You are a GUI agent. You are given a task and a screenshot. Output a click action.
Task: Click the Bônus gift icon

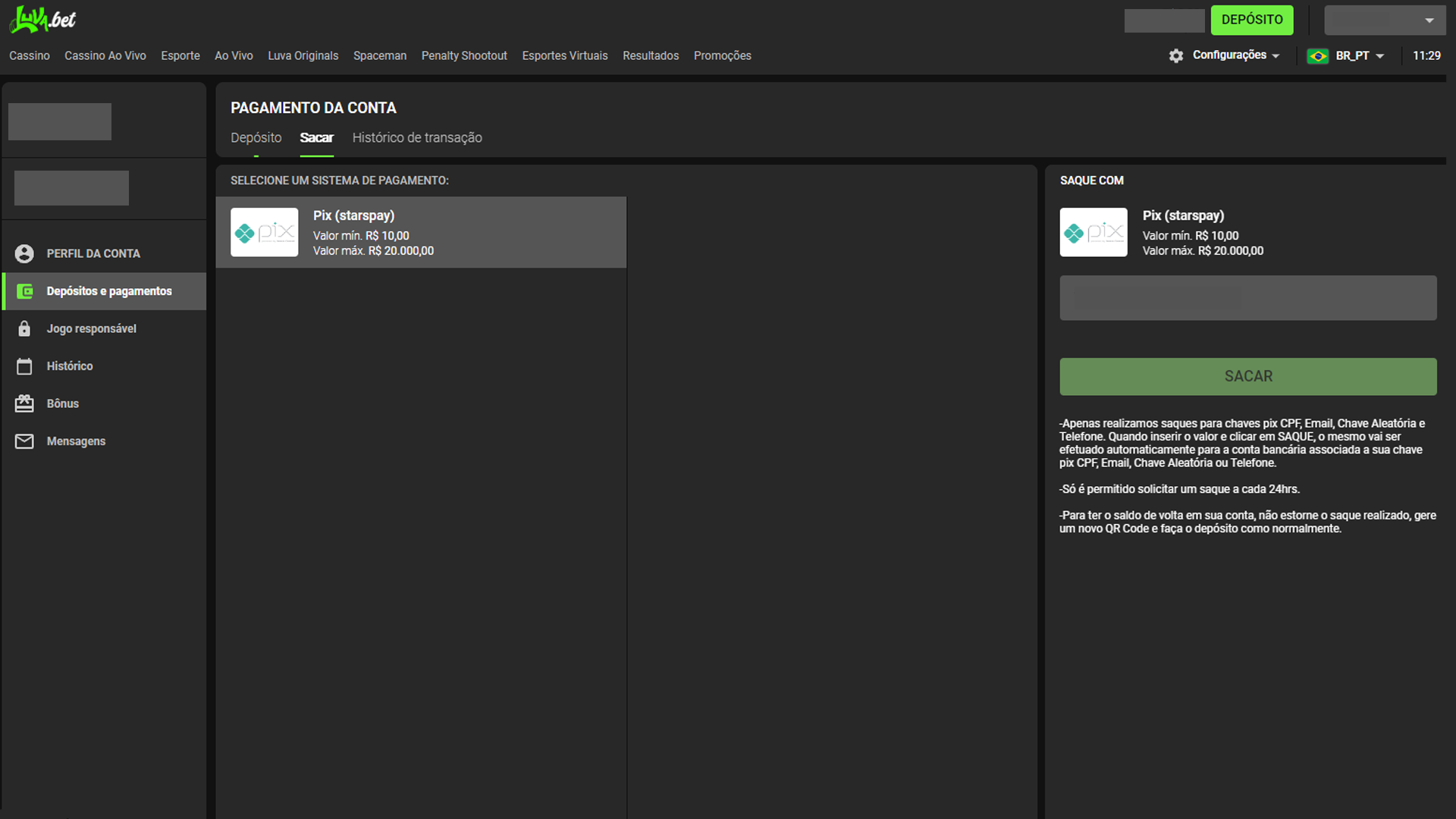[24, 403]
